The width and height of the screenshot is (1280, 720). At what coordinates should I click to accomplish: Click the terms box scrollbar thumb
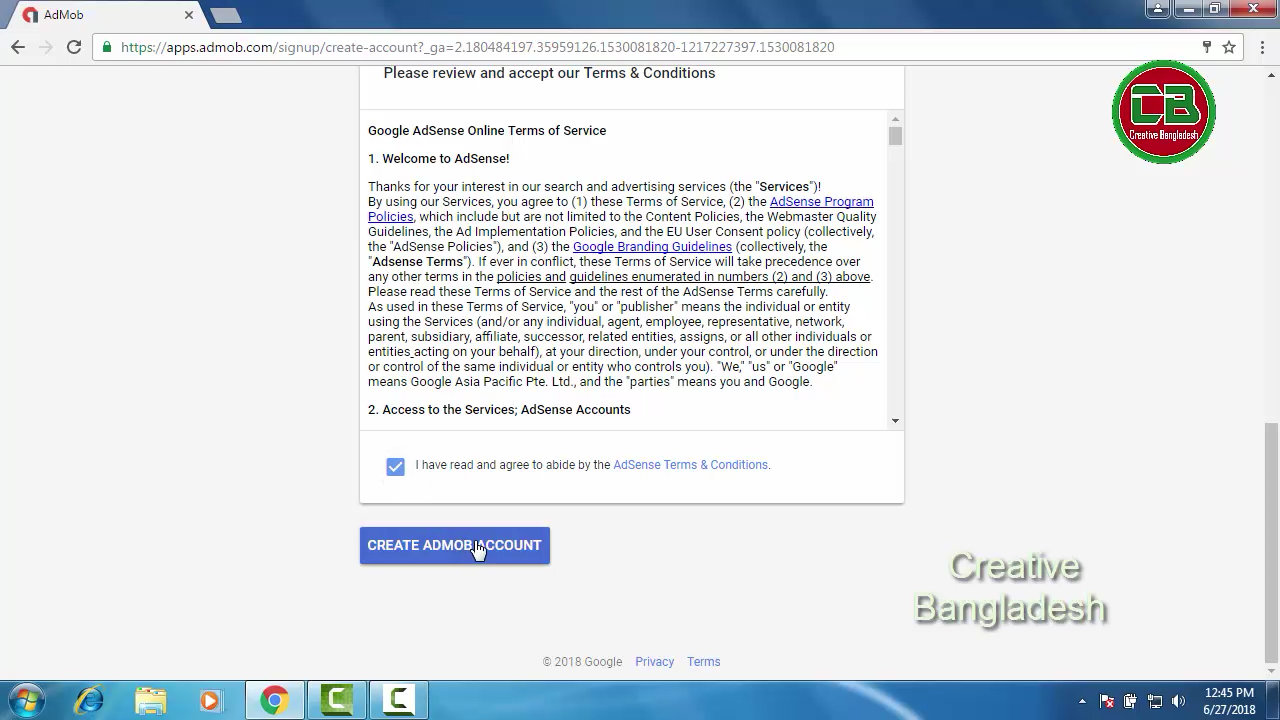(x=895, y=136)
